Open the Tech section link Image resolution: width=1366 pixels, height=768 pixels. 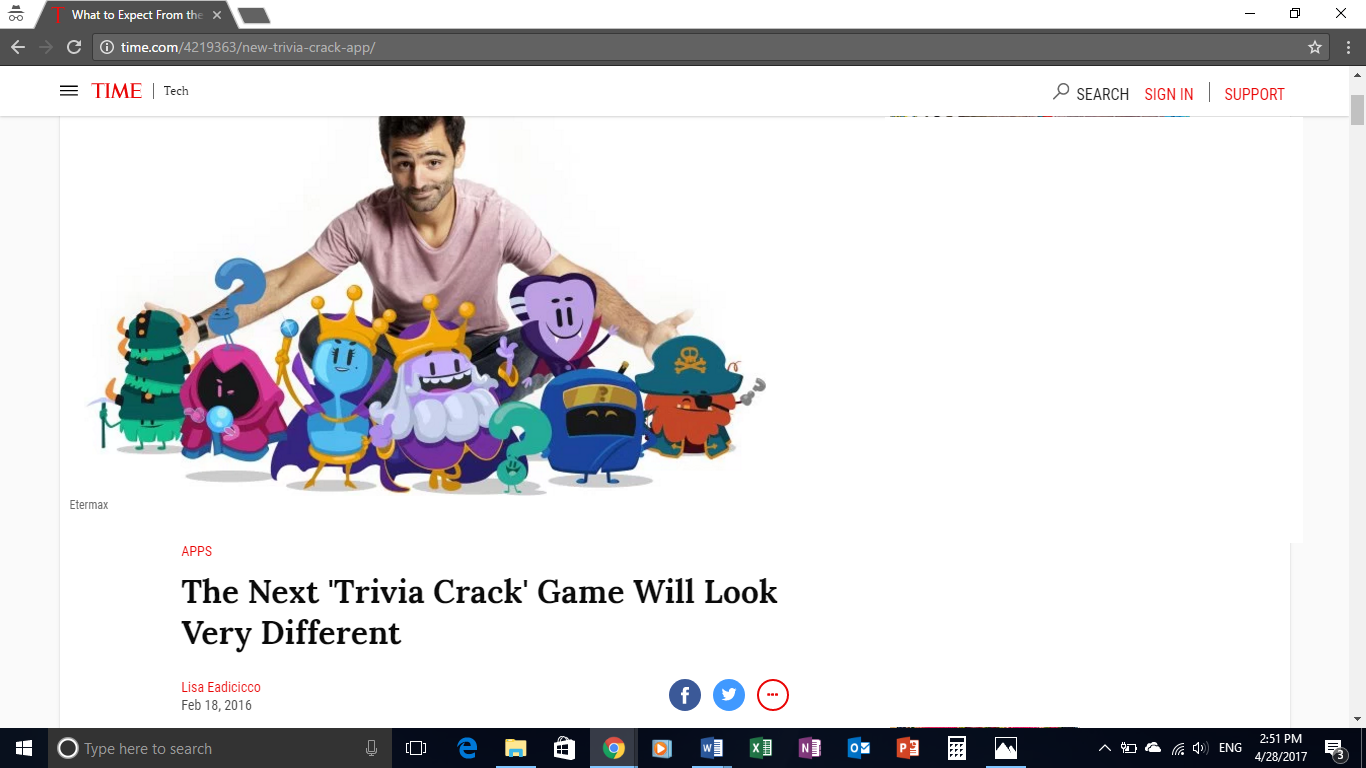[176, 91]
